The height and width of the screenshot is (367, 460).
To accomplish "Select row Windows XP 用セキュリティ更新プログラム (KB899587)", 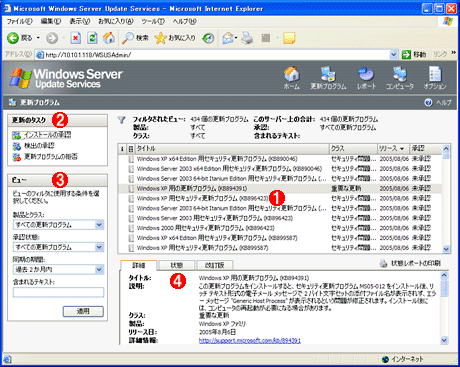I will 280,248.
